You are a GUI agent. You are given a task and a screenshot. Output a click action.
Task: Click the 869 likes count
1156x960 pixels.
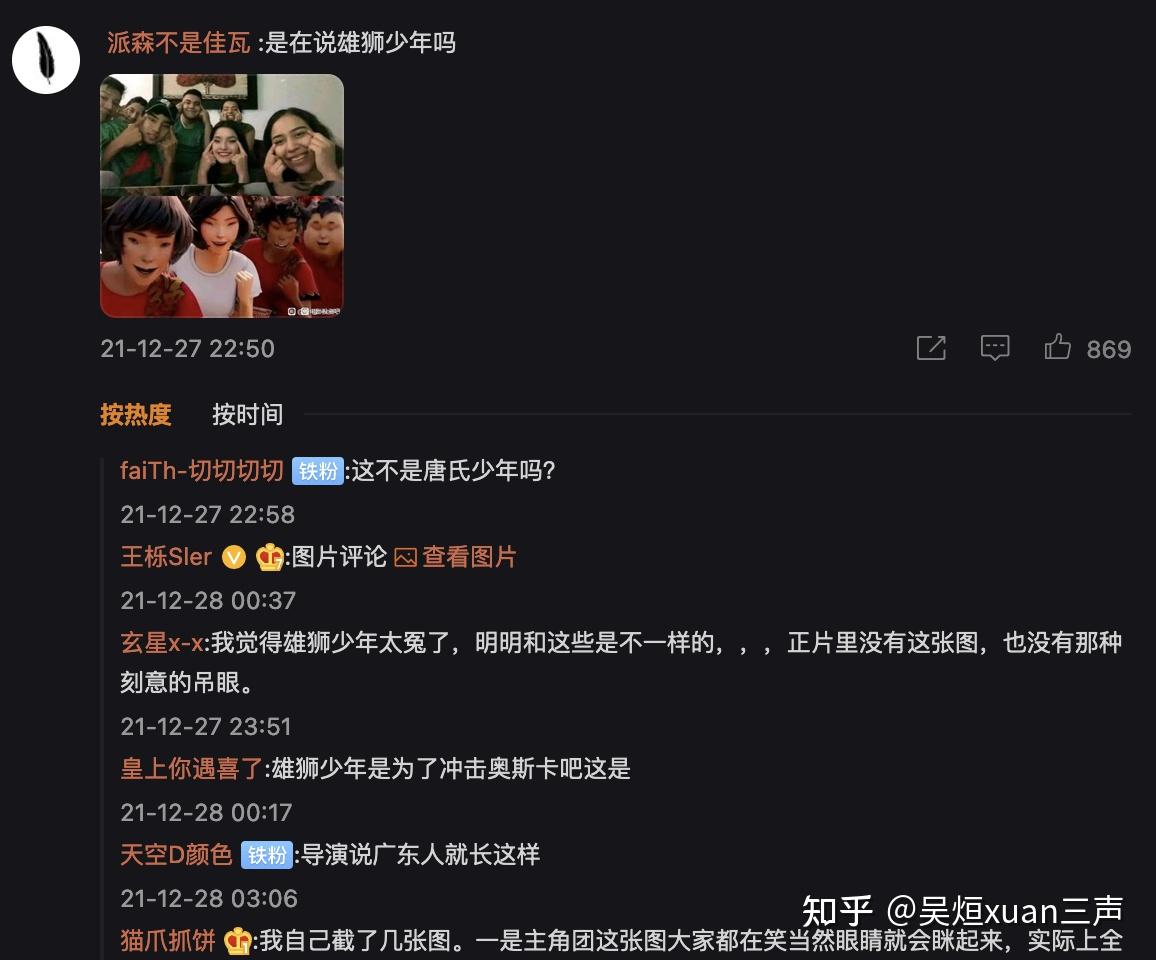tap(1108, 349)
